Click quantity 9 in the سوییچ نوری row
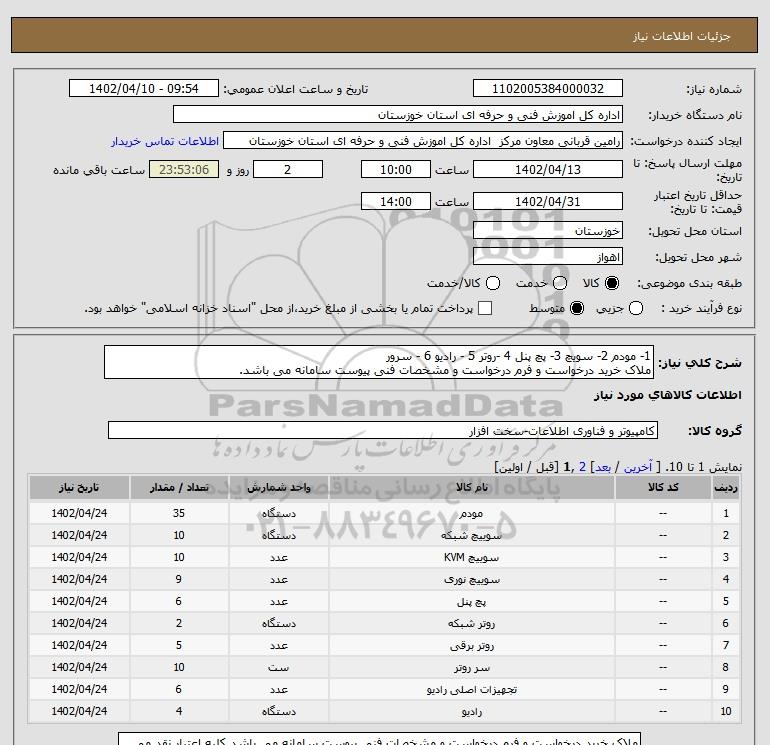The width and height of the screenshot is (770, 745). tap(179, 579)
